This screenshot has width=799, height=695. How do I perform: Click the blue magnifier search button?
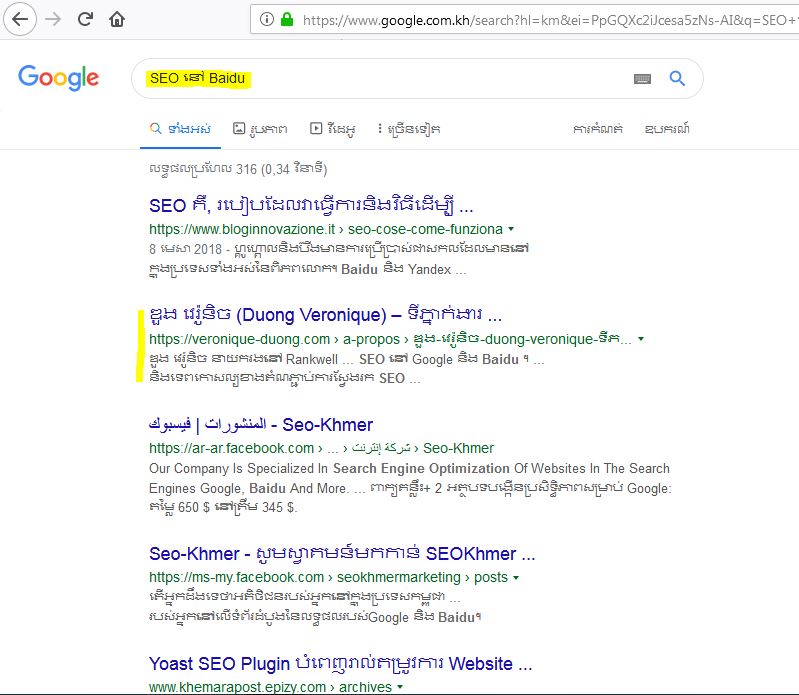[677, 78]
